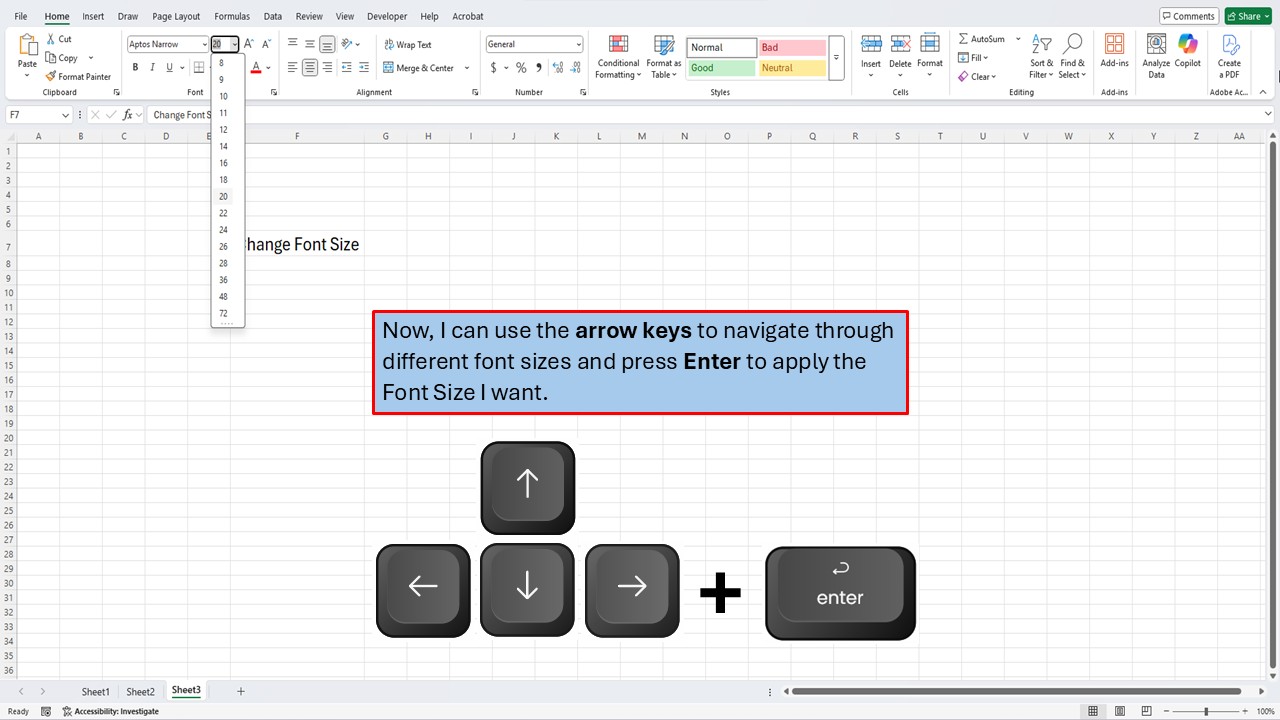Switch to the Formulas ribbon tab
The image size is (1280, 720).
click(x=231, y=16)
